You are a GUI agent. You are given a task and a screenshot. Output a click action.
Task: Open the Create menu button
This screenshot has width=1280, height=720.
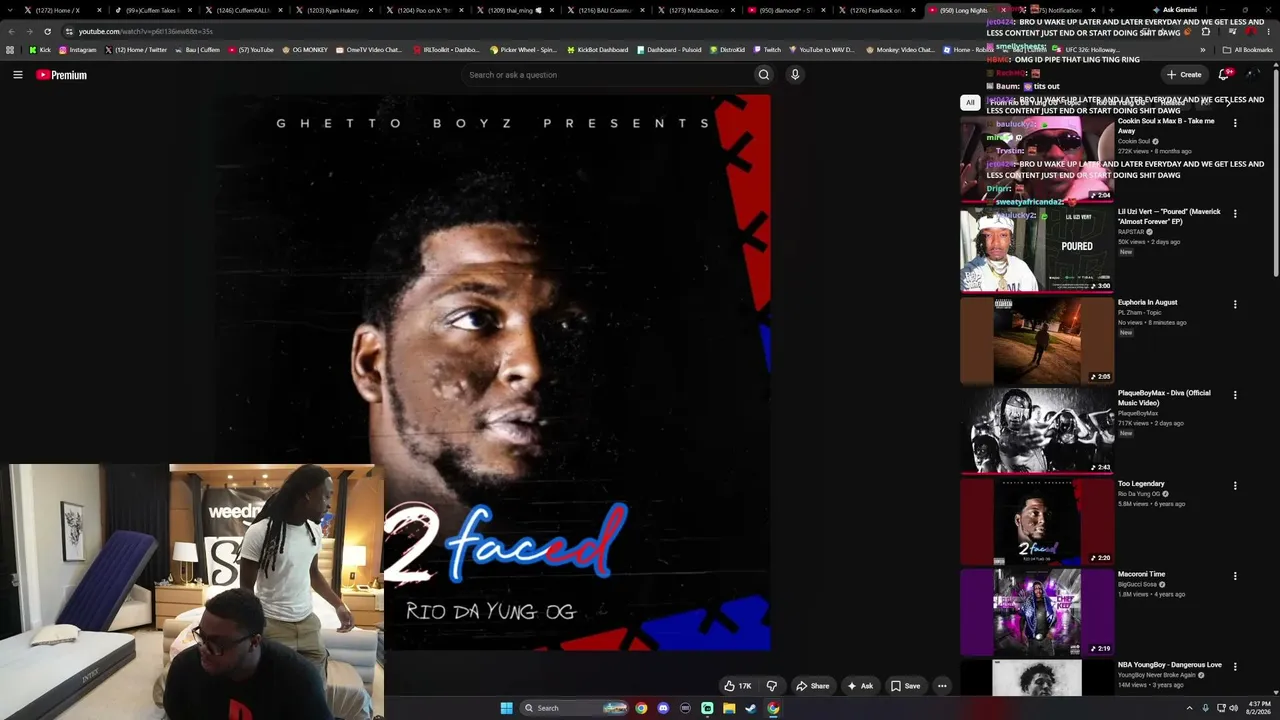point(1184,75)
